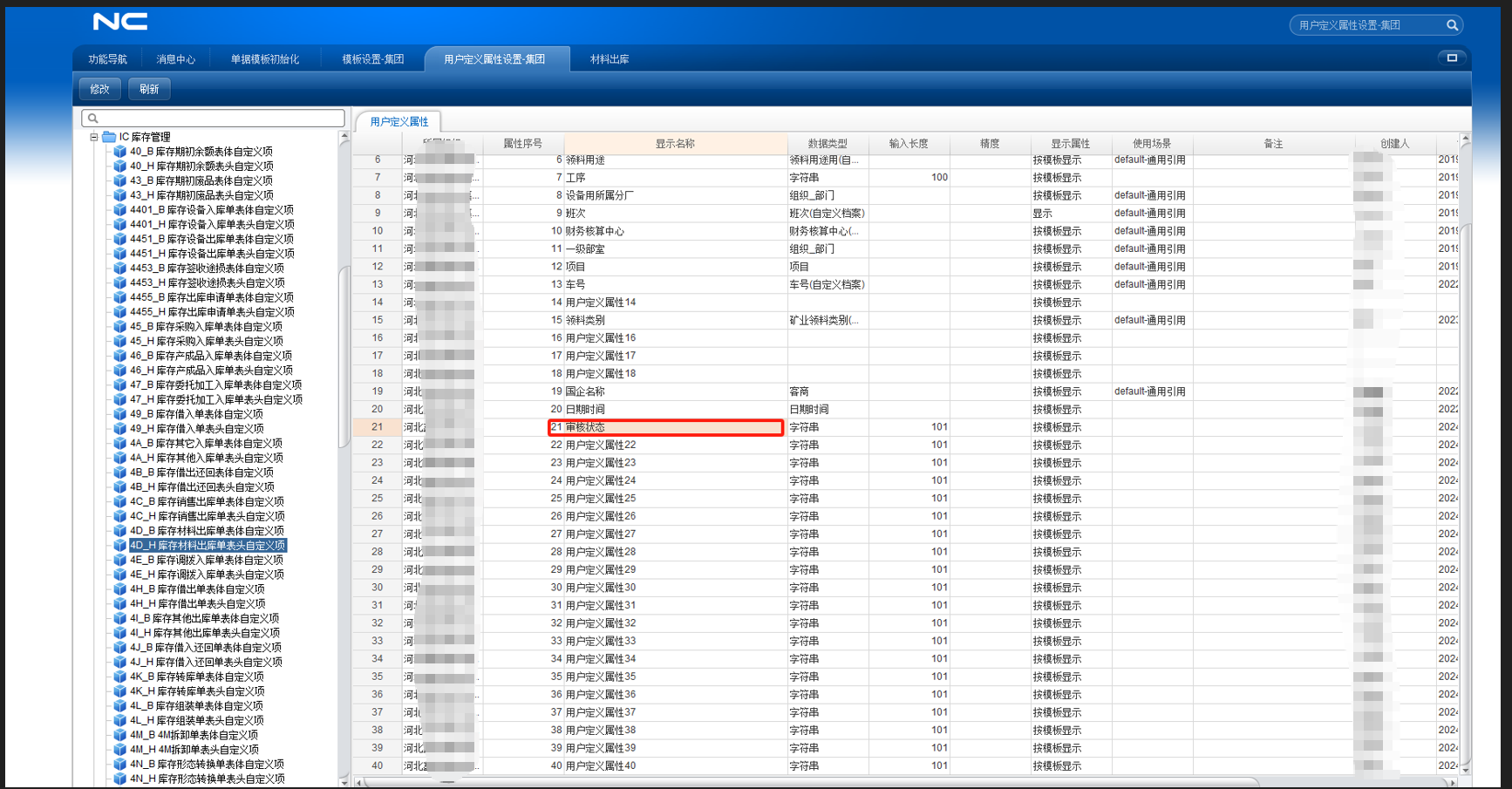Click the 创建人 column header
The height and width of the screenshot is (789, 1512).
pyautogui.click(x=1395, y=144)
